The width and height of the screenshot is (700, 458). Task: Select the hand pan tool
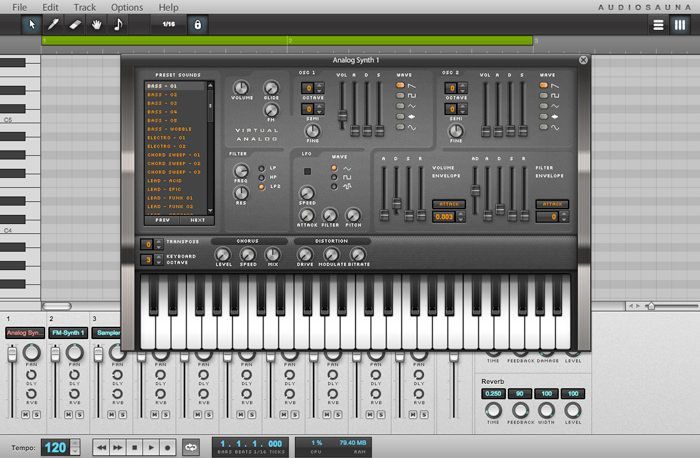tap(96, 24)
